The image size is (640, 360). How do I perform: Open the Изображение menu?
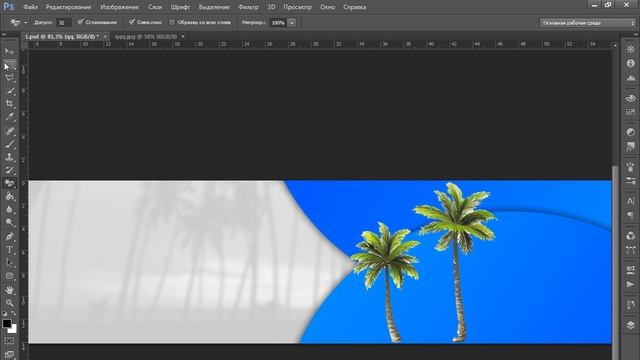click(119, 7)
